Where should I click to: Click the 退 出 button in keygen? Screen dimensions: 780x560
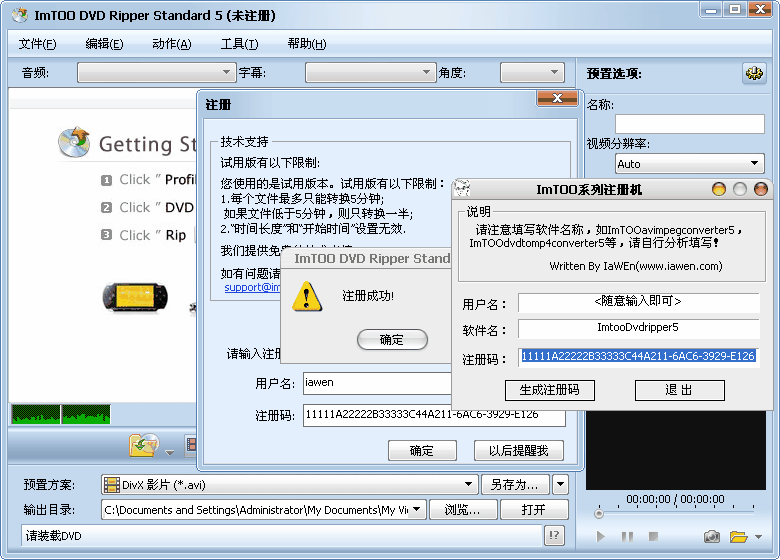pos(680,390)
